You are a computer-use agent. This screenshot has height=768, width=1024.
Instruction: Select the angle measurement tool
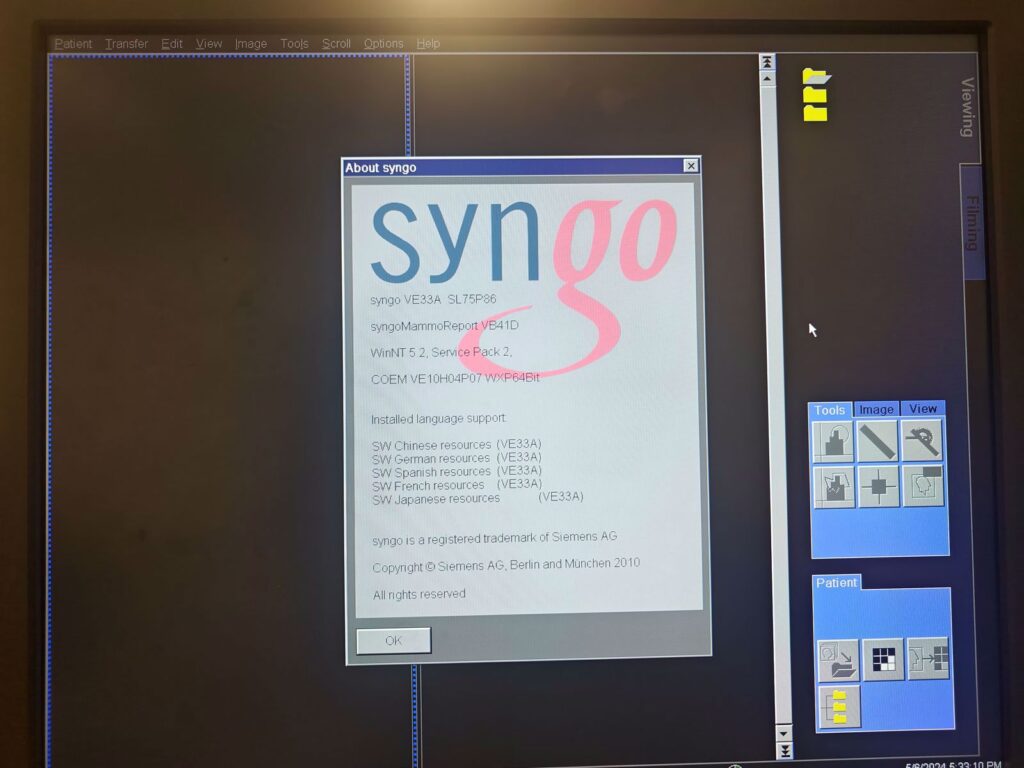921,440
